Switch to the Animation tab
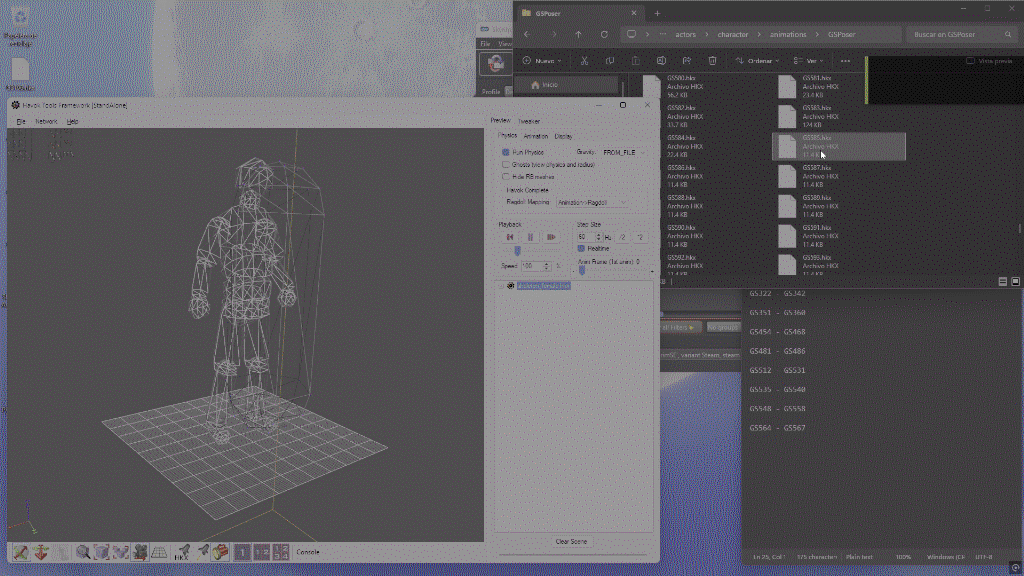The height and width of the screenshot is (576, 1024). 536,136
